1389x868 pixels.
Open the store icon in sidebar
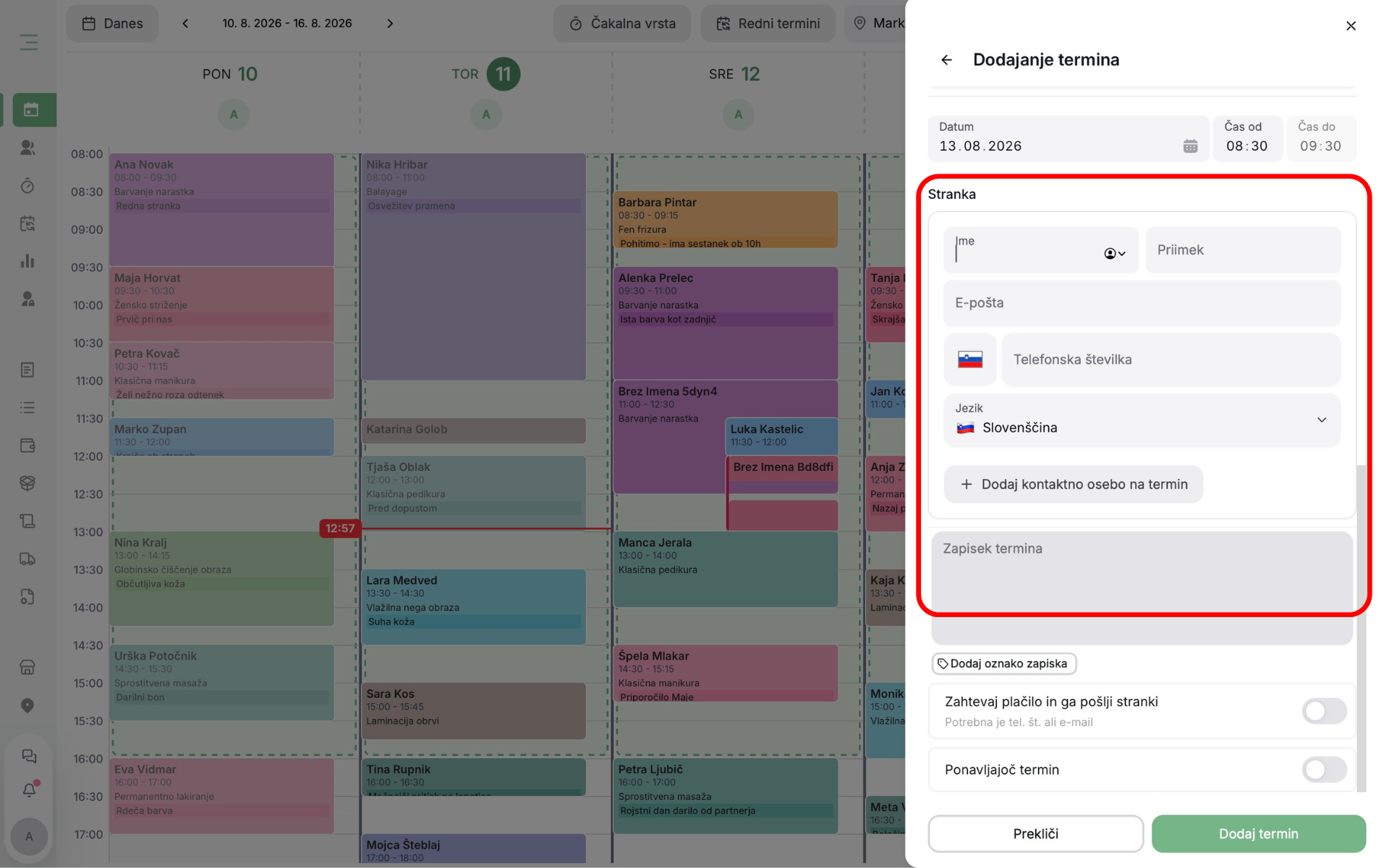[27, 668]
